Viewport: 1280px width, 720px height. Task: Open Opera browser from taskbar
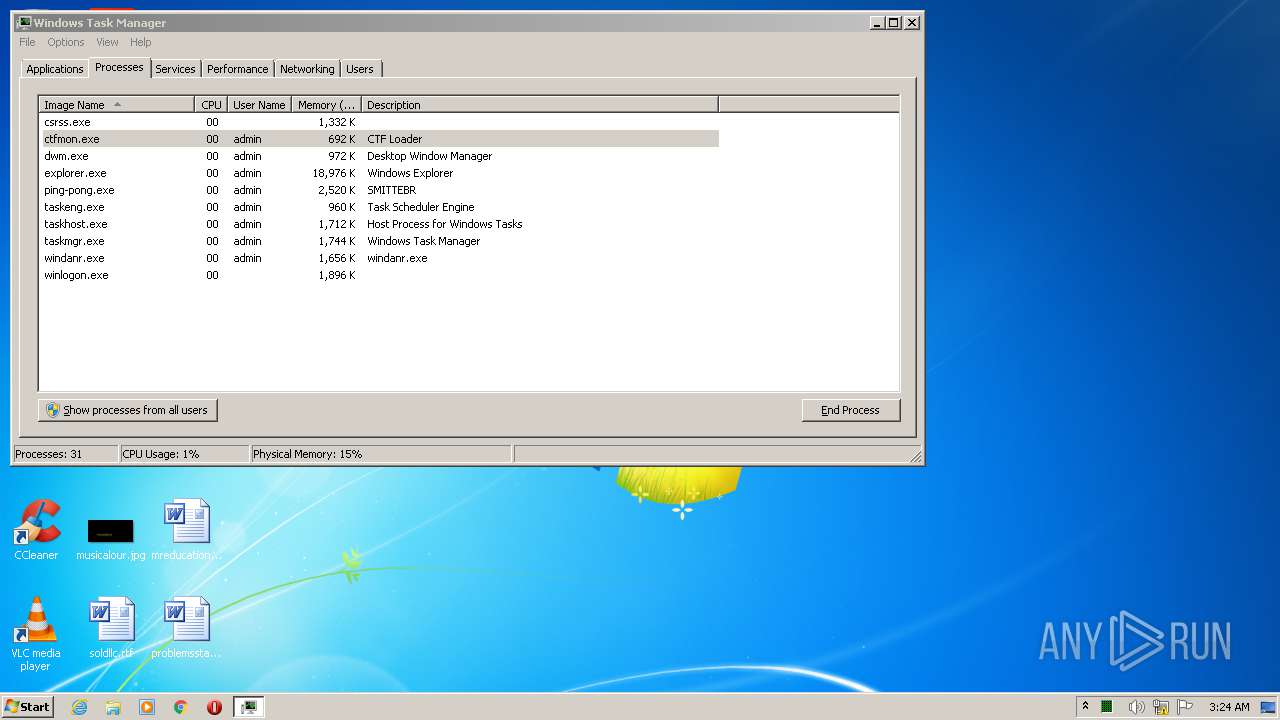[x=214, y=707]
